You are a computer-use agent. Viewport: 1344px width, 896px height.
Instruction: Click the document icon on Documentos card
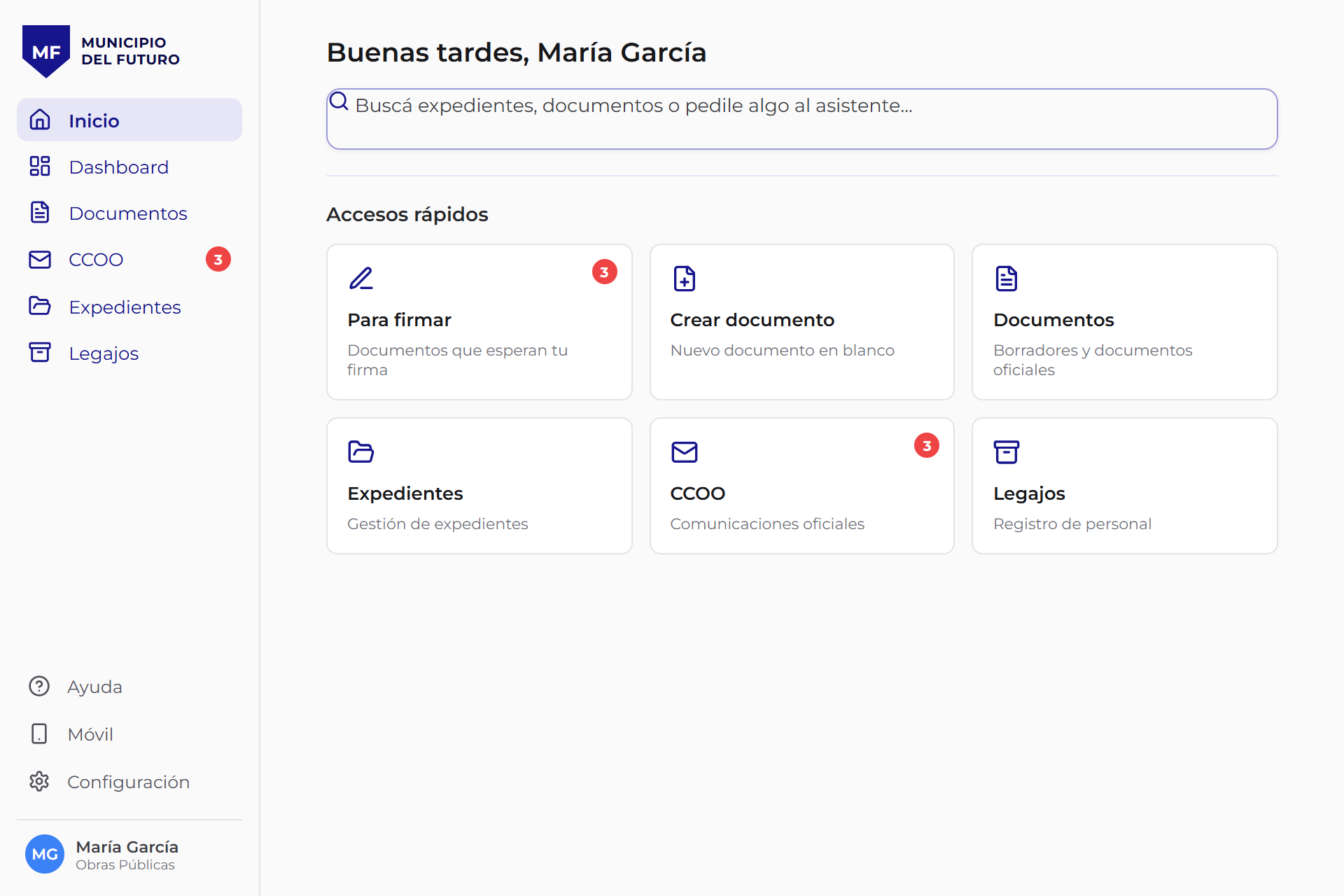pyautogui.click(x=1007, y=278)
